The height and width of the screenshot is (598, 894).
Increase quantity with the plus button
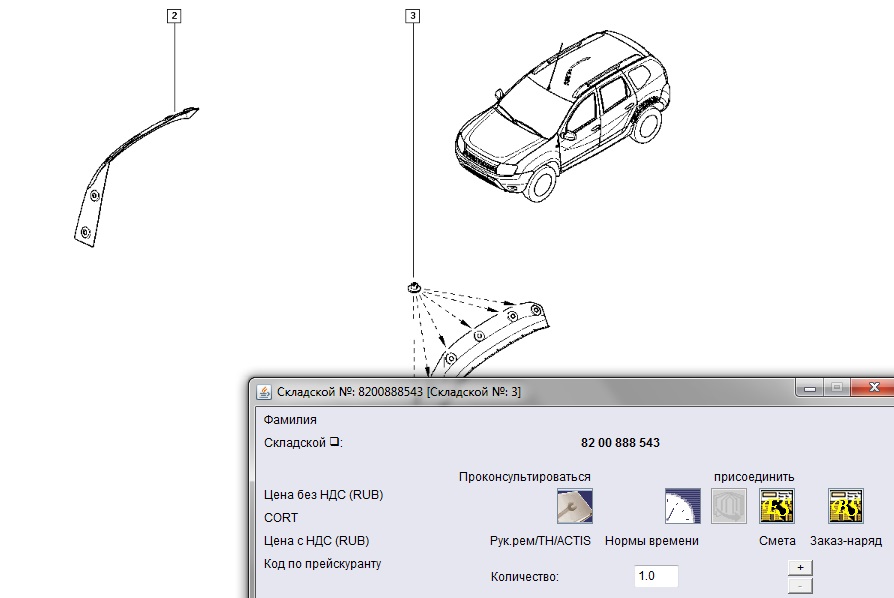tap(799, 566)
